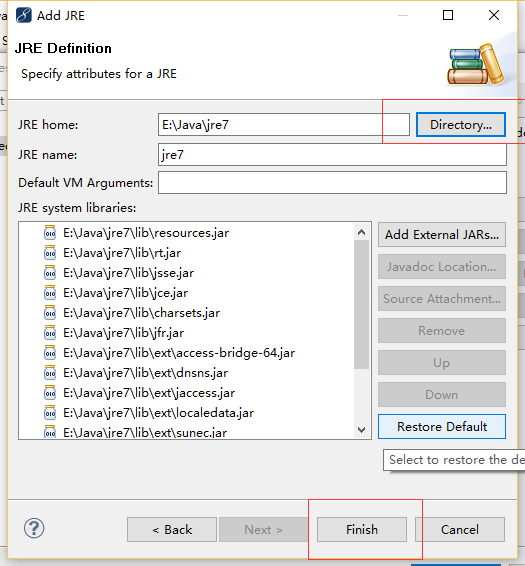The height and width of the screenshot is (566, 525).
Task: Click the Down button
Action: pyautogui.click(x=442, y=395)
